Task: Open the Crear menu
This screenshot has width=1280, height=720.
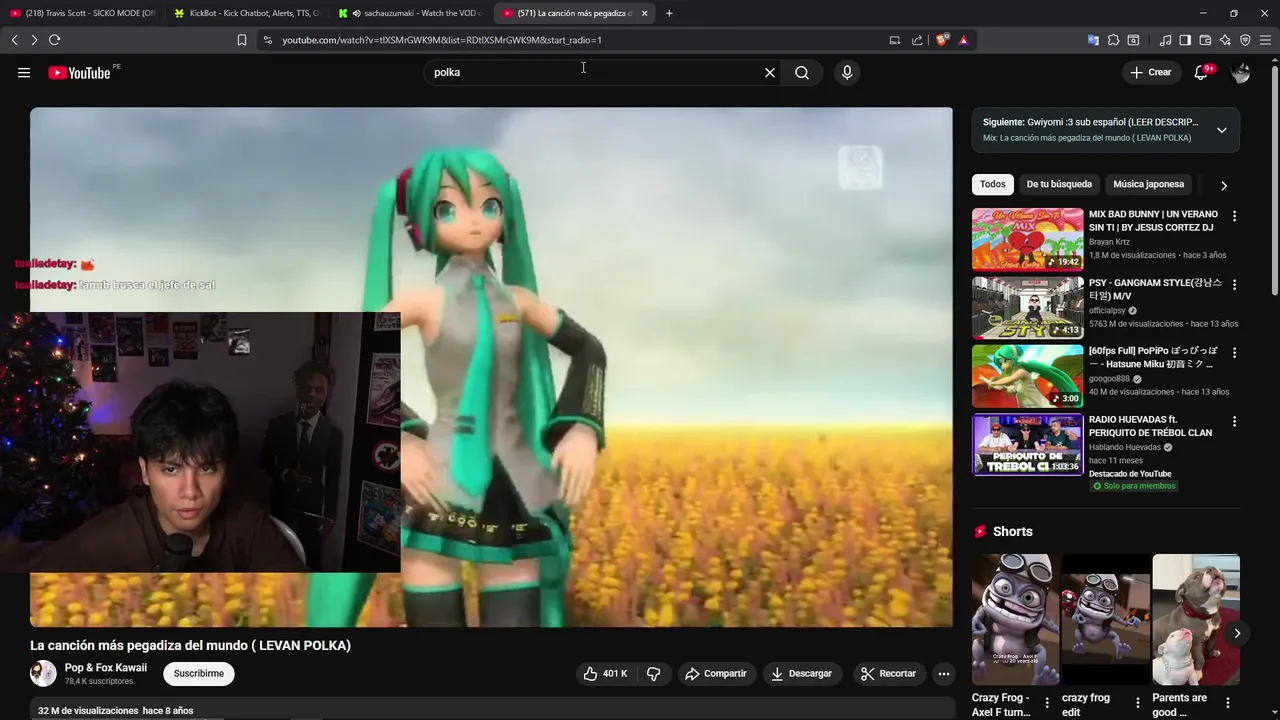Action: (1150, 72)
